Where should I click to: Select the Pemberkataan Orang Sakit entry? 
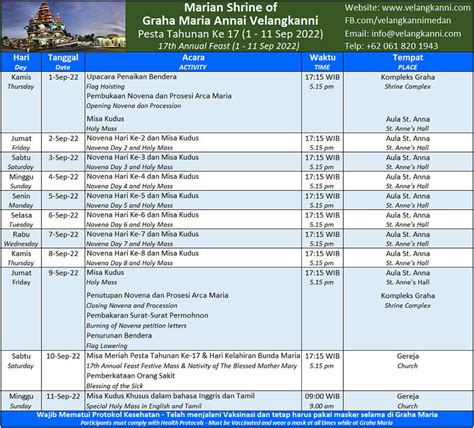pos(131,376)
